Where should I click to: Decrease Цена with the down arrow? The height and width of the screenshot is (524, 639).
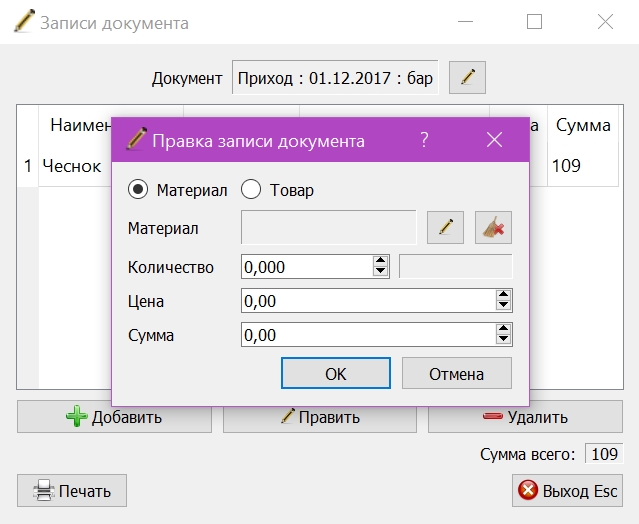point(504,306)
